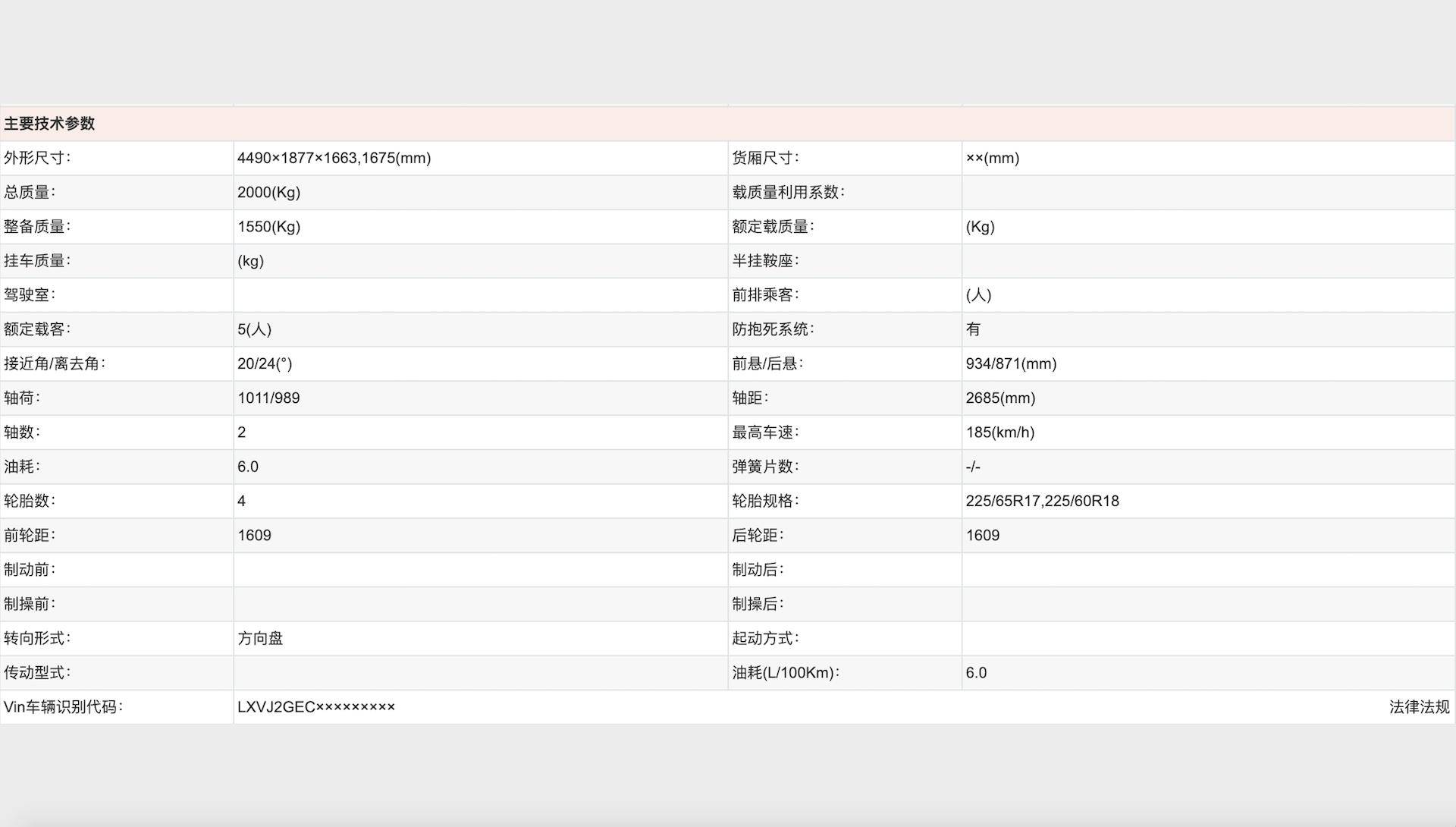Select the 接近角/离去角 label
1456x827 pixels.
click(x=55, y=363)
